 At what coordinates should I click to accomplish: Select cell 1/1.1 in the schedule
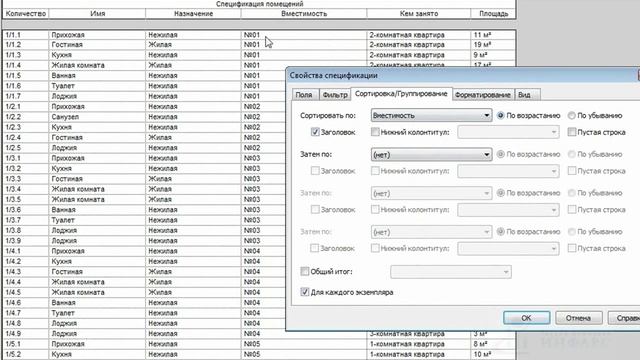point(26,35)
